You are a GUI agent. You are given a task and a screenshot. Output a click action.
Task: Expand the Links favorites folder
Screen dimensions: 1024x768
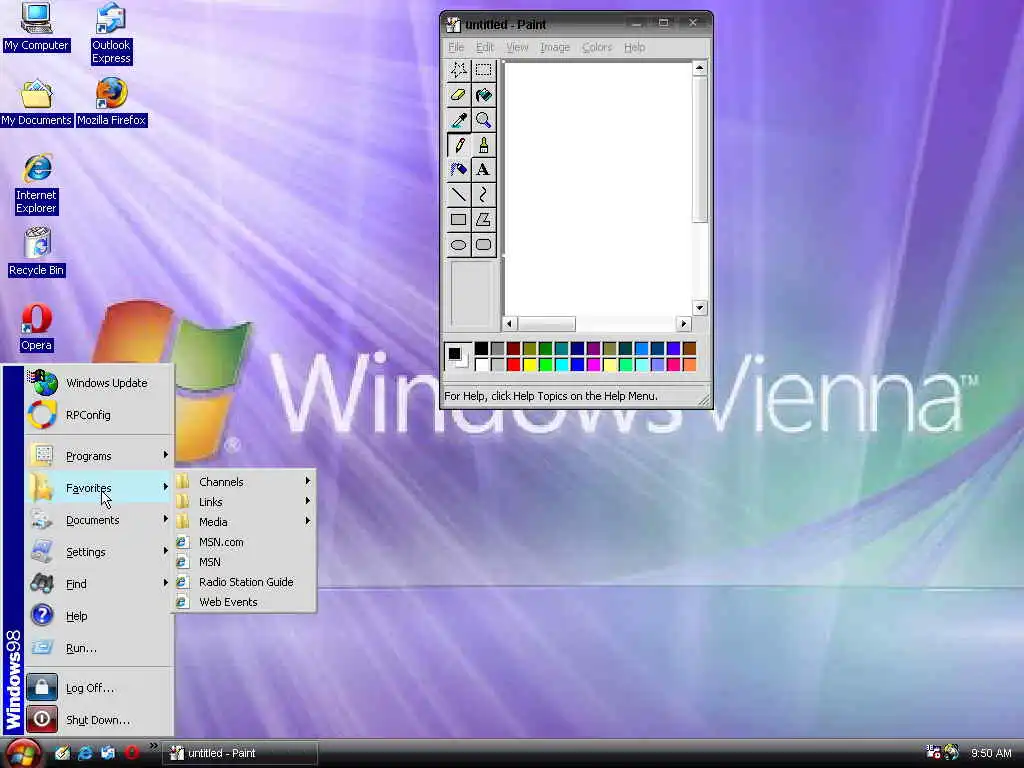[x=245, y=502]
